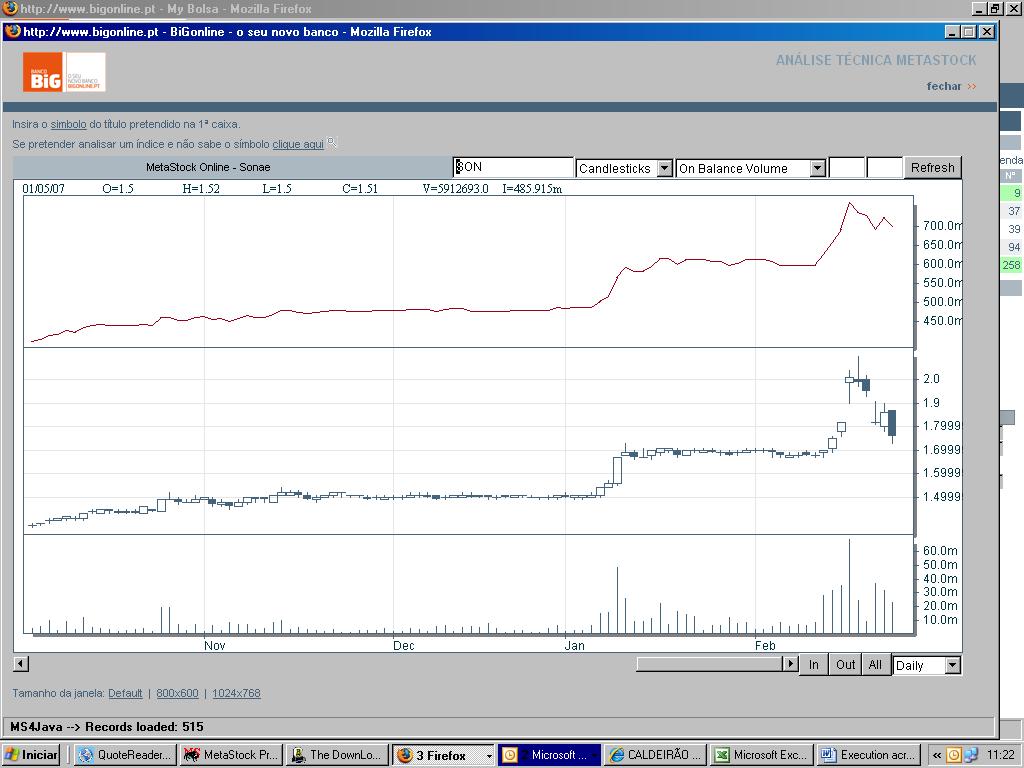This screenshot has height=768, width=1024.
Task: Expand the On Balance Volume indicator dropdown
Action: [818, 168]
